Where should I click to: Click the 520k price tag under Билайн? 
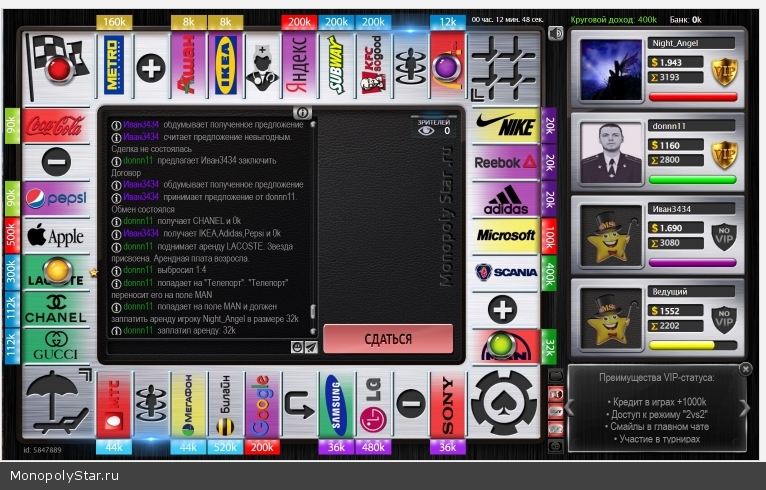pyautogui.click(x=225, y=447)
